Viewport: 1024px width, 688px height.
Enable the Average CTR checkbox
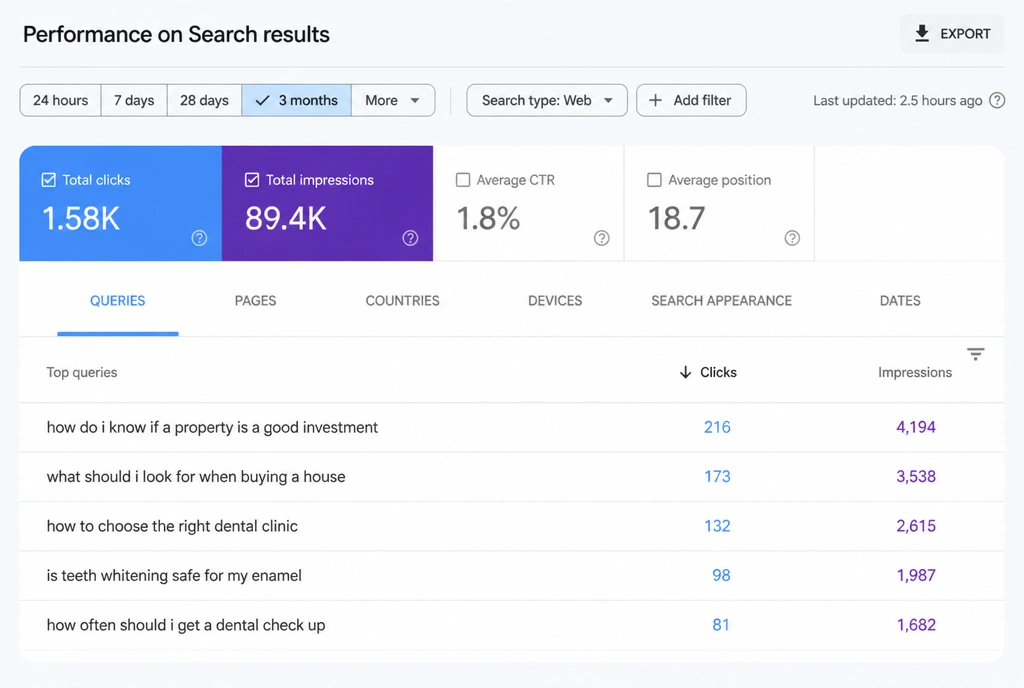pyautogui.click(x=462, y=180)
